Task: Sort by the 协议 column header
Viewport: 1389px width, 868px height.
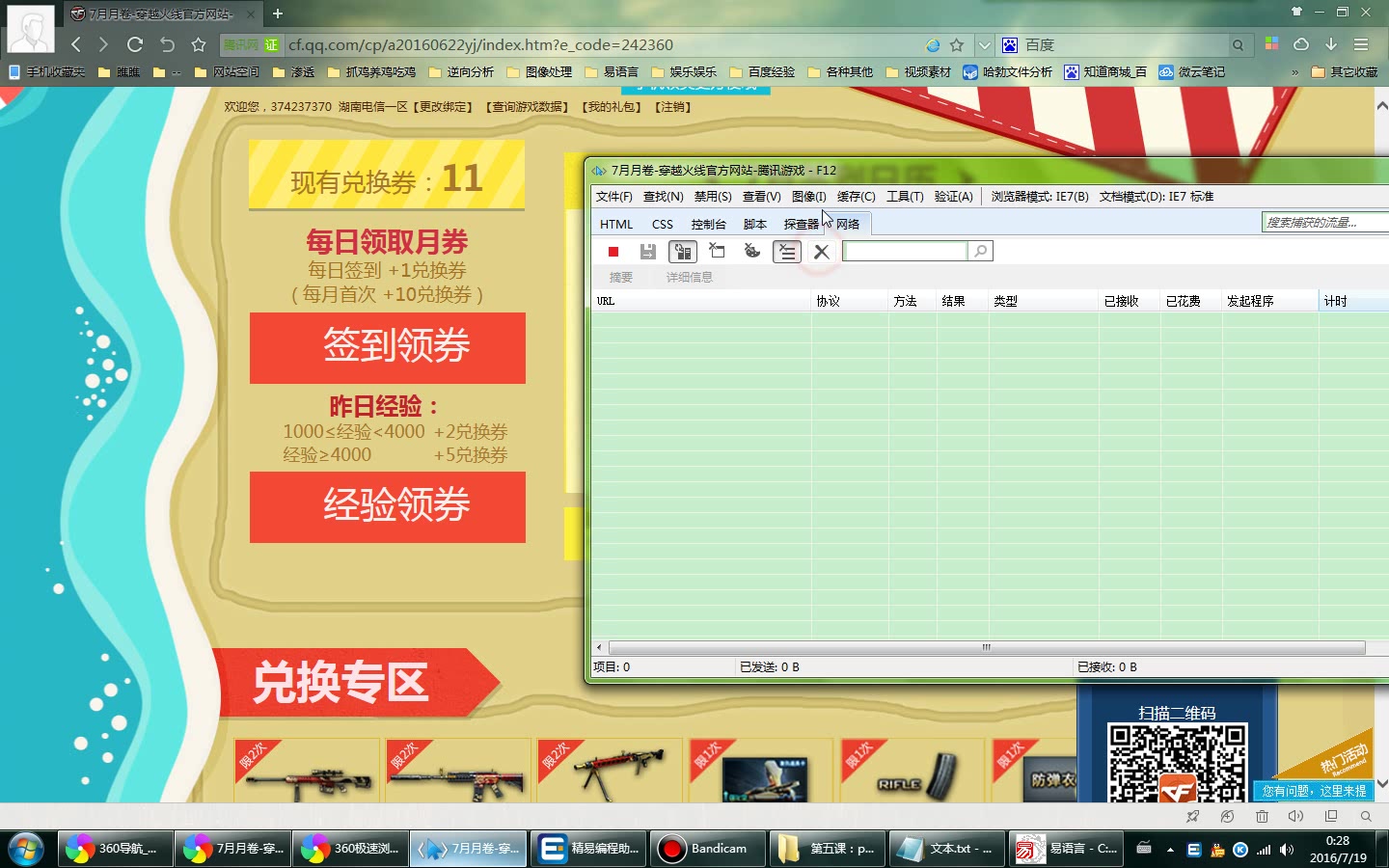Action: [850, 301]
